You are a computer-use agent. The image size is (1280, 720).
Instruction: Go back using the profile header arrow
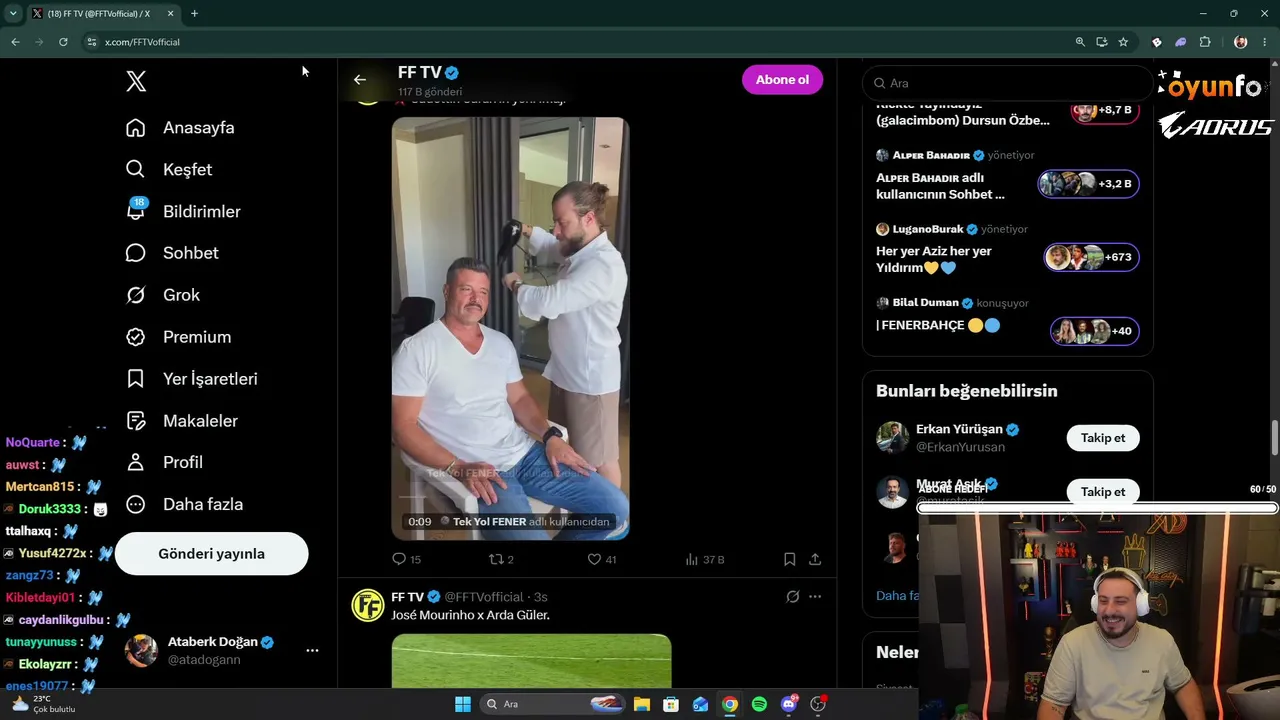click(360, 80)
